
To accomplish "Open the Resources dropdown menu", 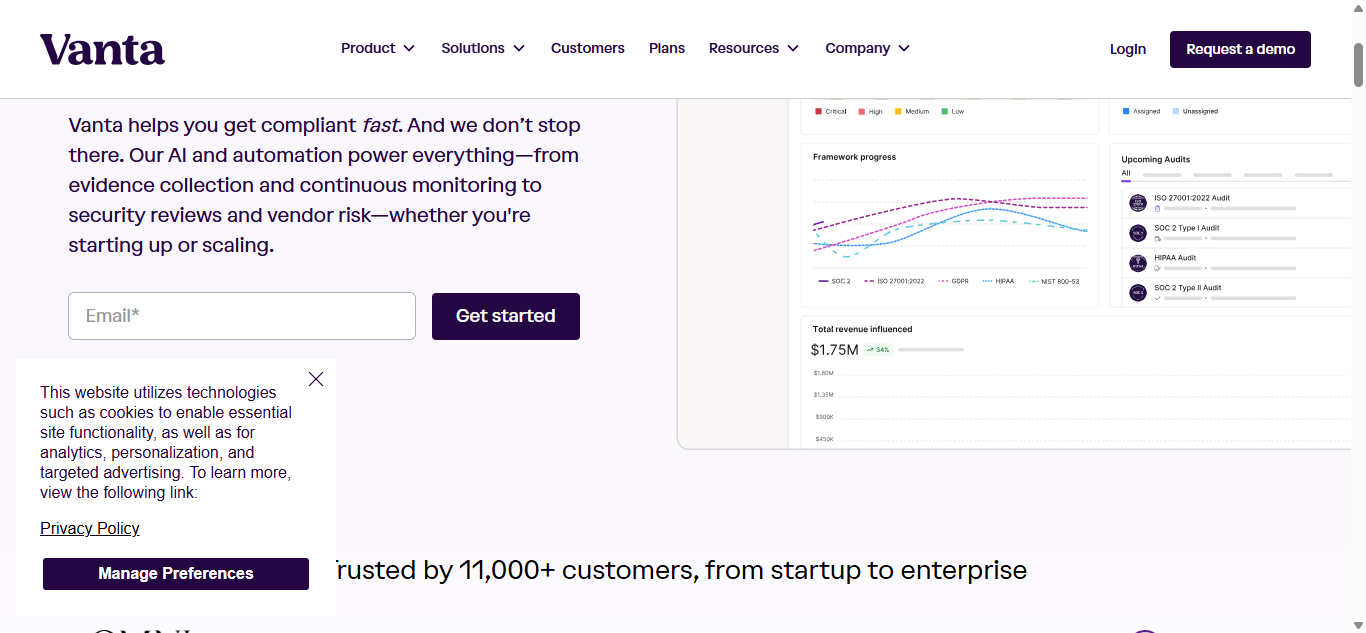I will [754, 48].
